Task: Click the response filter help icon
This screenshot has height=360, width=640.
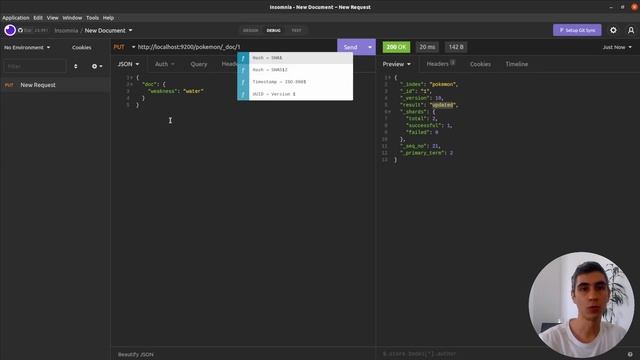Action: [x=630, y=354]
